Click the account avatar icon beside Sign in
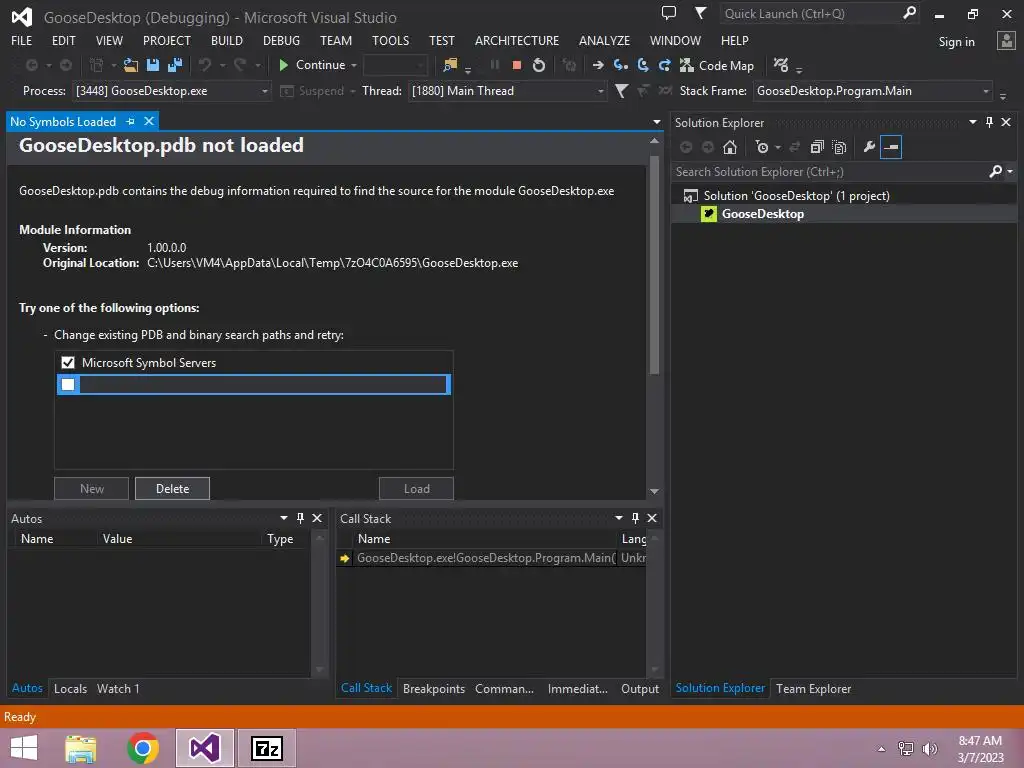This screenshot has width=1024, height=768. coord(1006,41)
